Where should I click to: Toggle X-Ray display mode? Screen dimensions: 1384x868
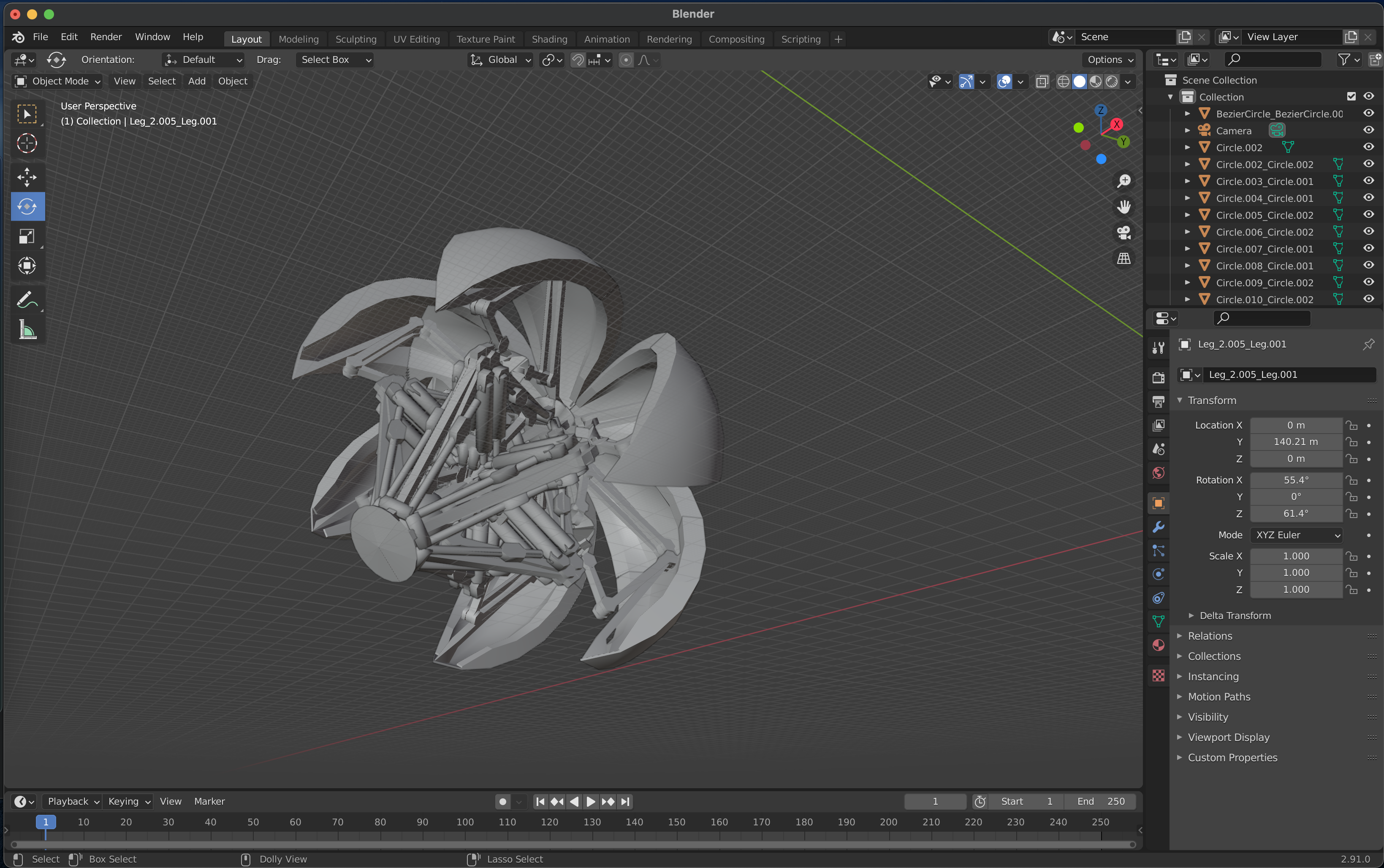pos(1042,81)
